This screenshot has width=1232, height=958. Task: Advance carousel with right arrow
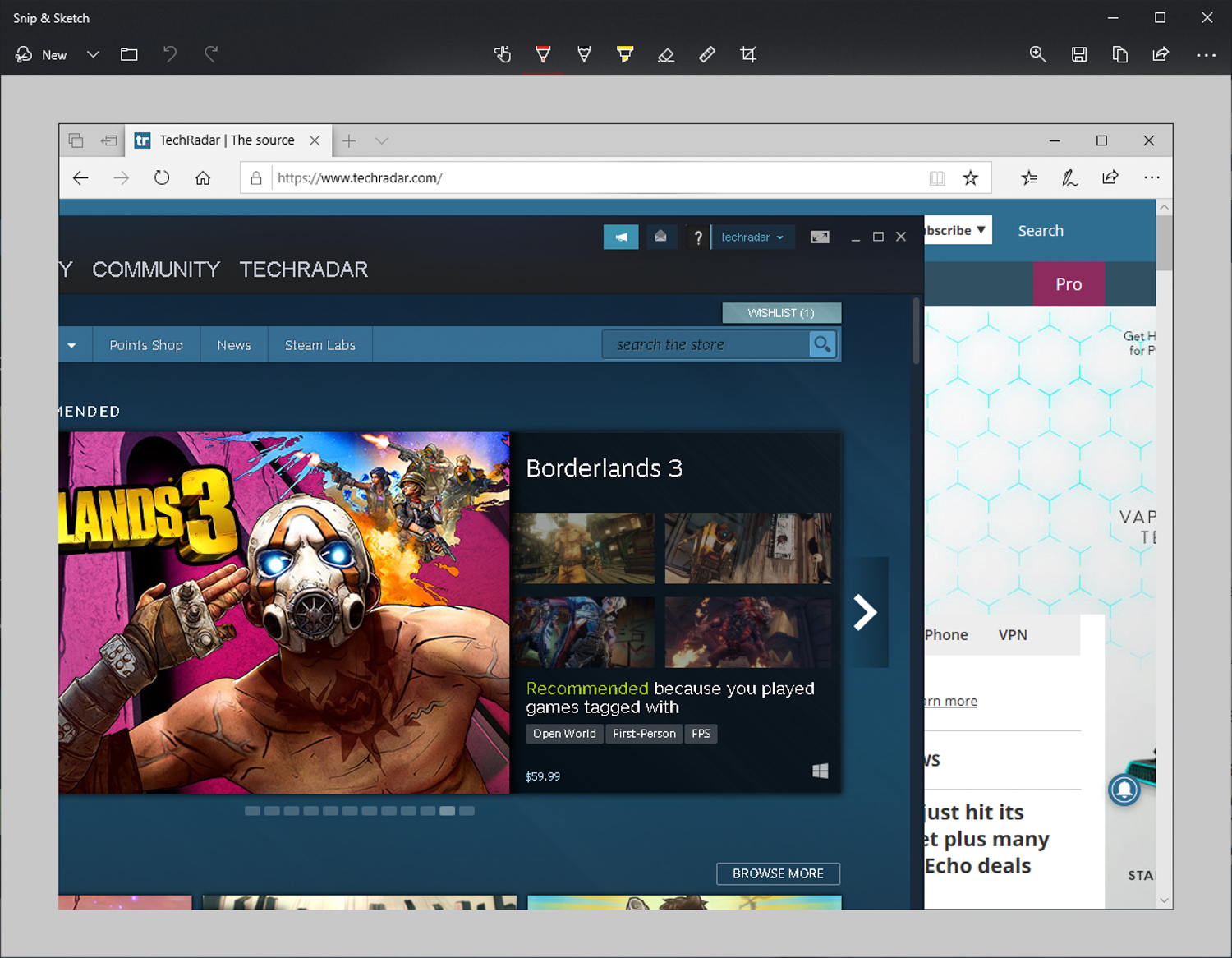pos(867,612)
